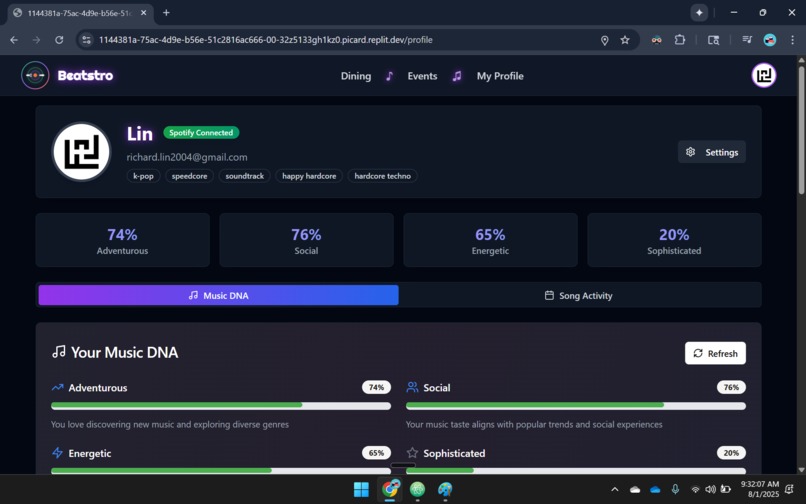This screenshot has height=504, width=806.
Task: Open the Windows Start menu
Action: click(361, 489)
